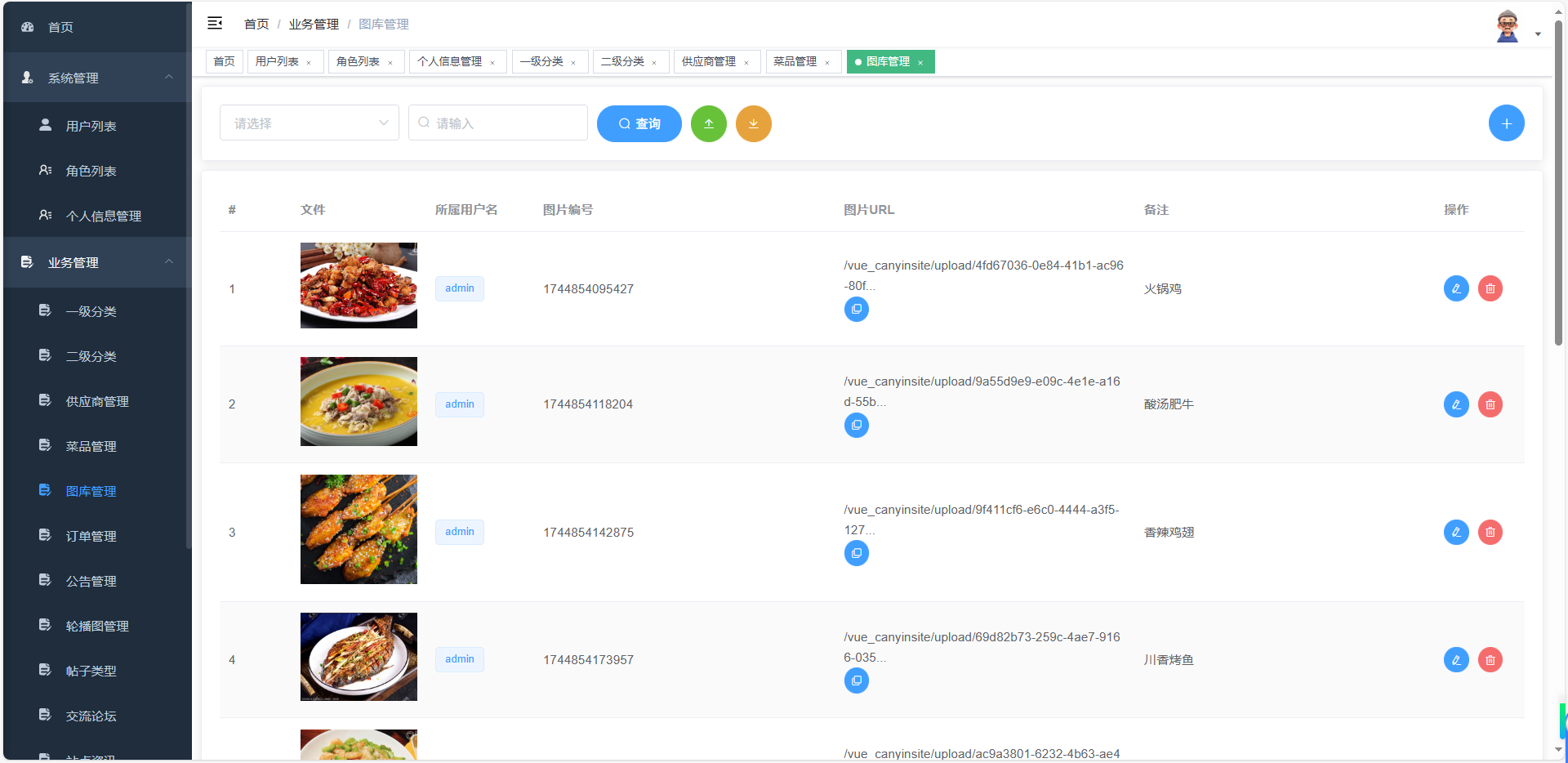Viewport: 1568px width, 763px height.
Task: Open the add image dialog via blue plus icon
Action: (x=1506, y=123)
